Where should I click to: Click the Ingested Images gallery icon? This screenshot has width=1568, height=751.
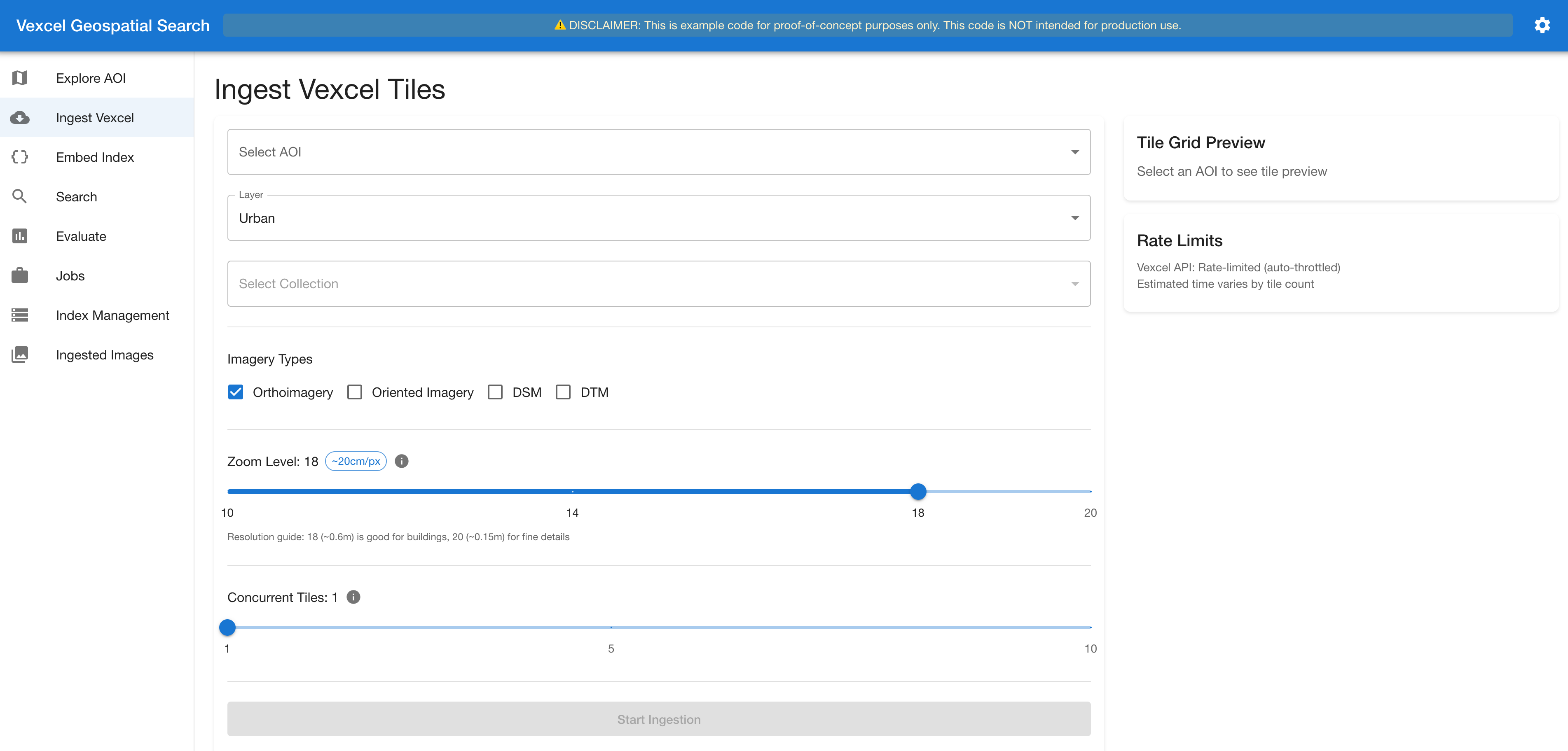19,355
